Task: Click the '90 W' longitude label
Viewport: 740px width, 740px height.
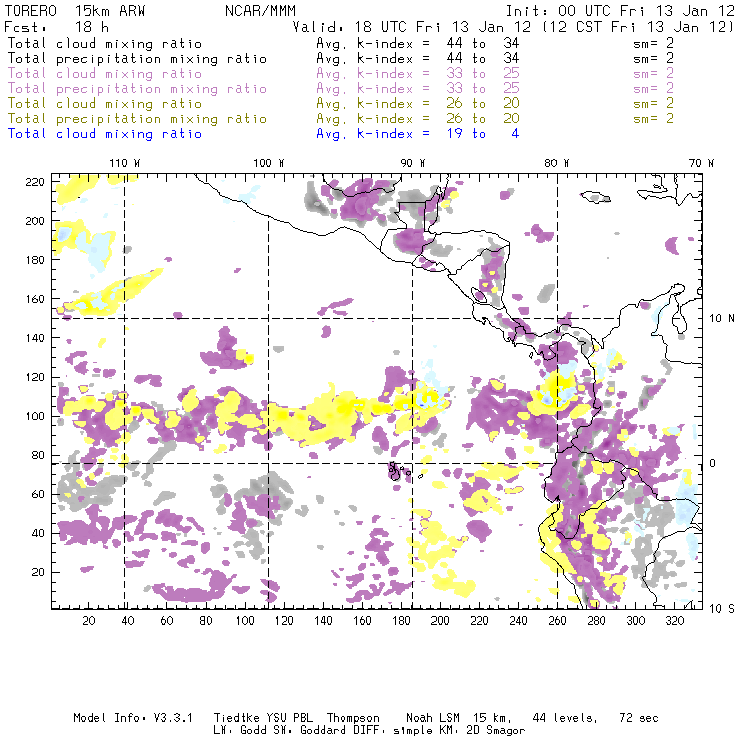Action: click(412, 163)
